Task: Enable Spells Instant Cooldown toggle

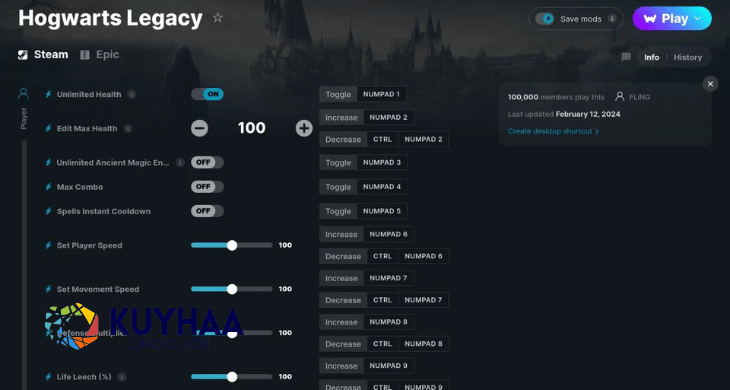Action: 207,211
